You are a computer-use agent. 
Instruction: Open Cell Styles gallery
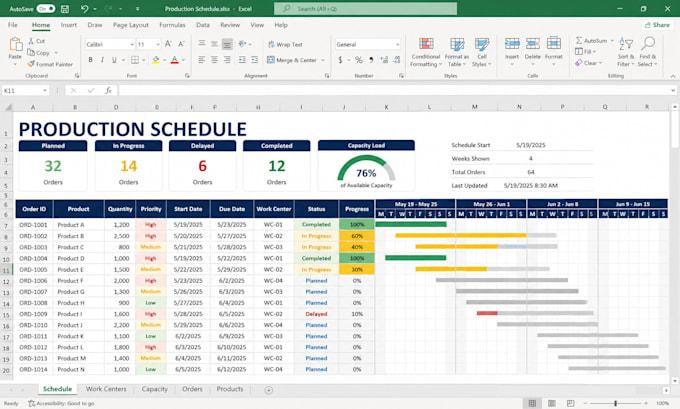pyautogui.click(x=482, y=52)
